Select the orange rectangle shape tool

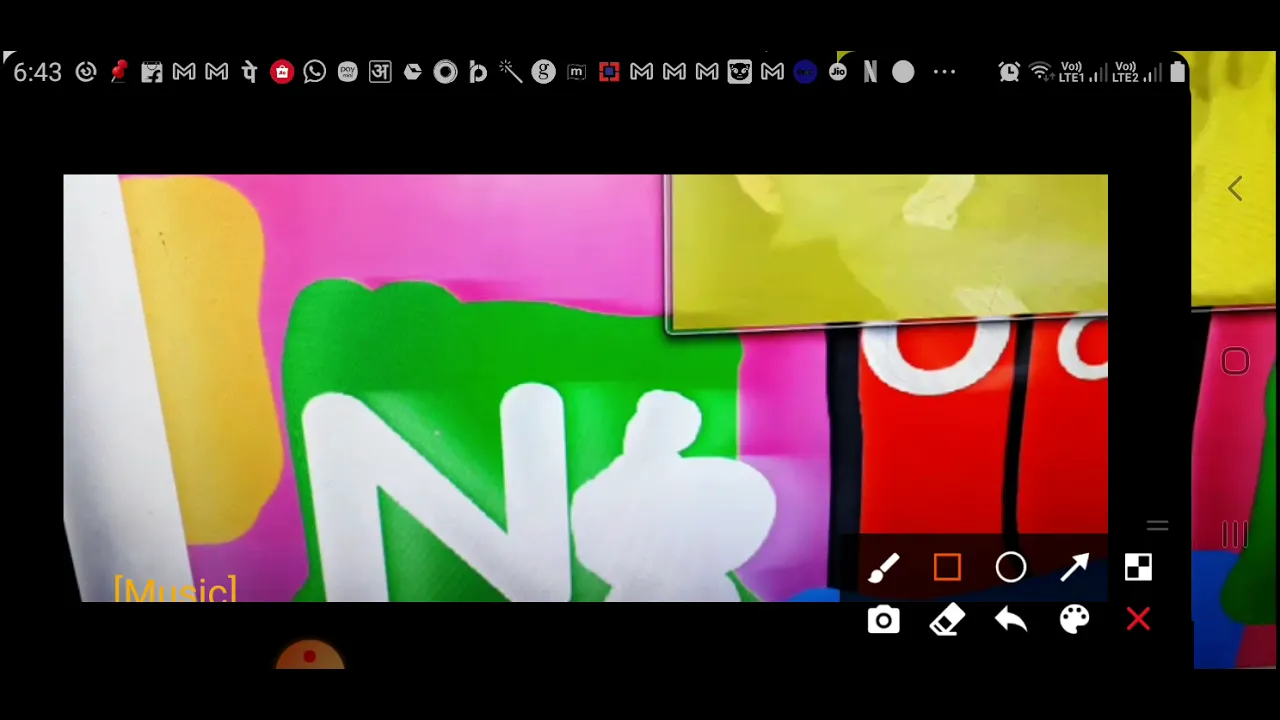(947, 568)
